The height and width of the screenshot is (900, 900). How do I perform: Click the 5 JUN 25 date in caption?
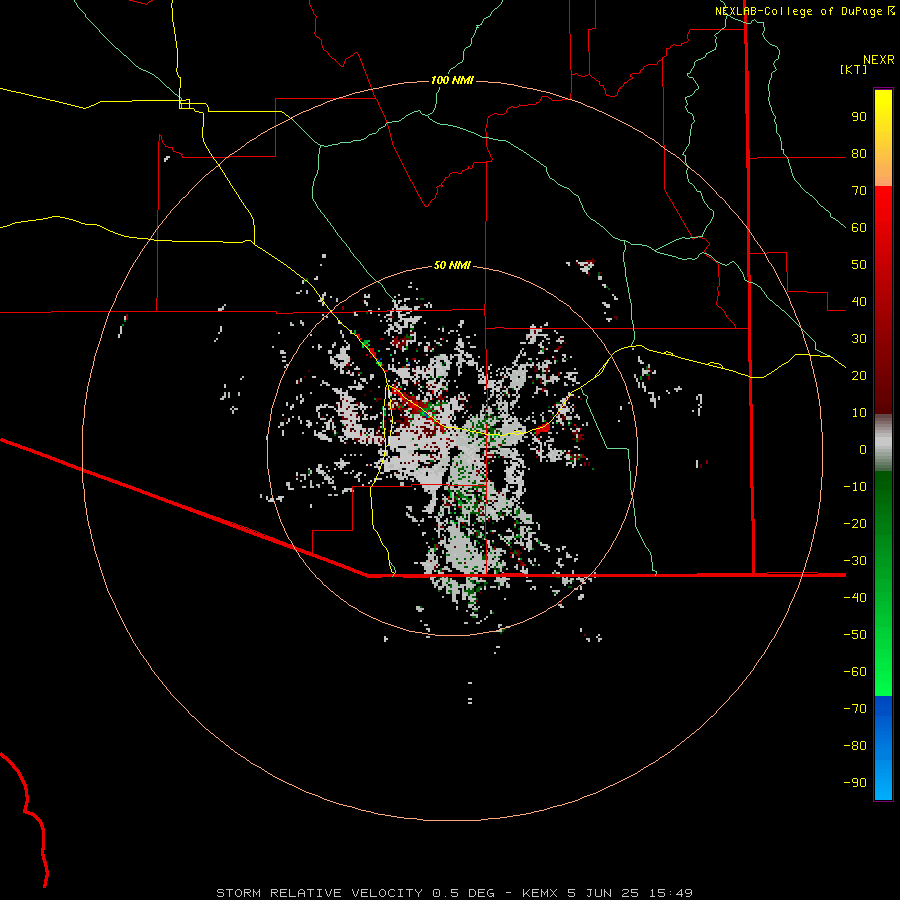(x=603, y=893)
